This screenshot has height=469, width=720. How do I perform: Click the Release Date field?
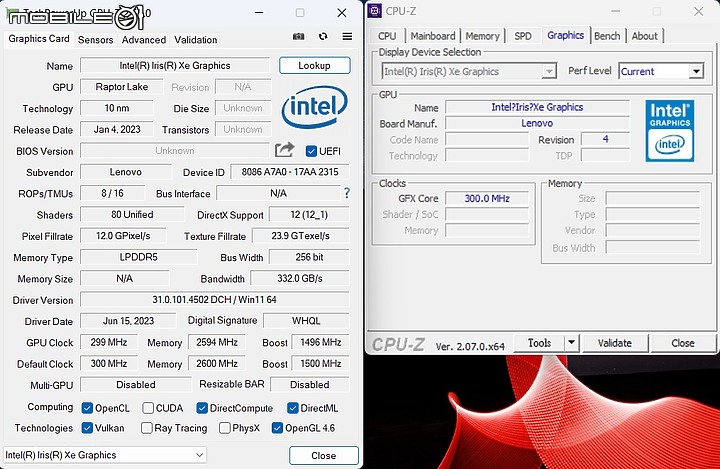pyautogui.click(x=117, y=130)
